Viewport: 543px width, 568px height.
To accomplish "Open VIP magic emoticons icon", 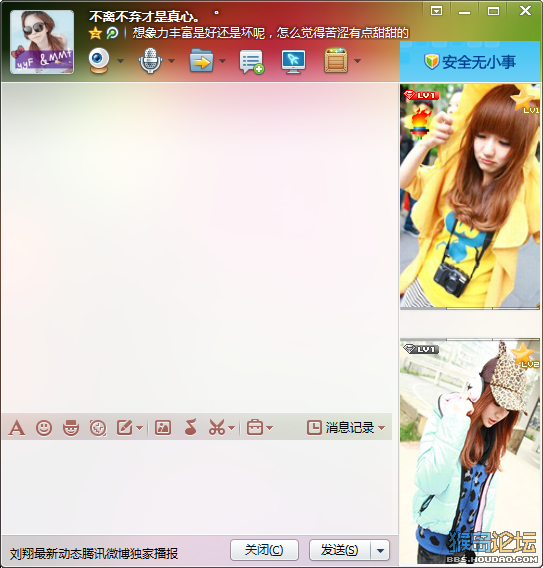I will click(x=71, y=428).
